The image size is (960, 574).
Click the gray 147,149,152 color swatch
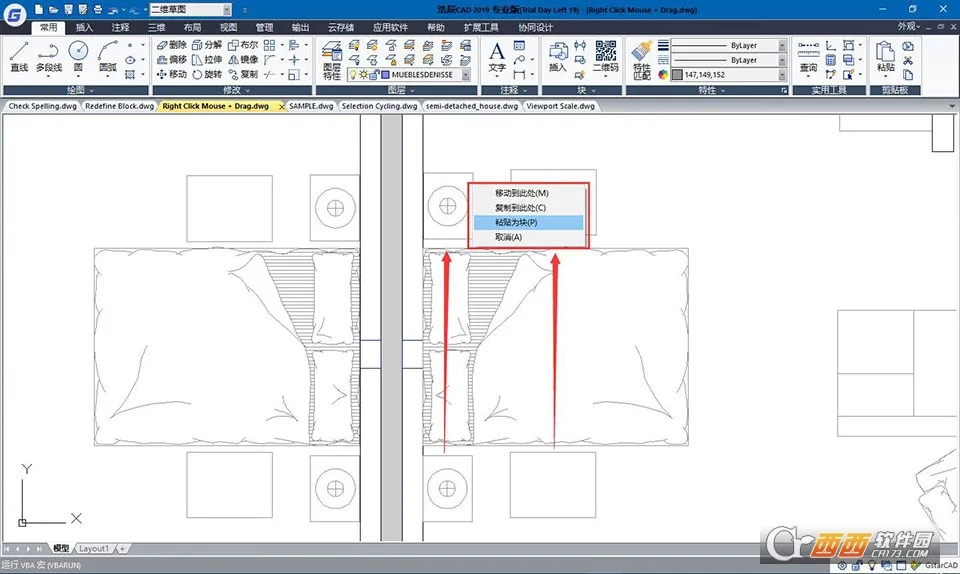click(x=677, y=75)
